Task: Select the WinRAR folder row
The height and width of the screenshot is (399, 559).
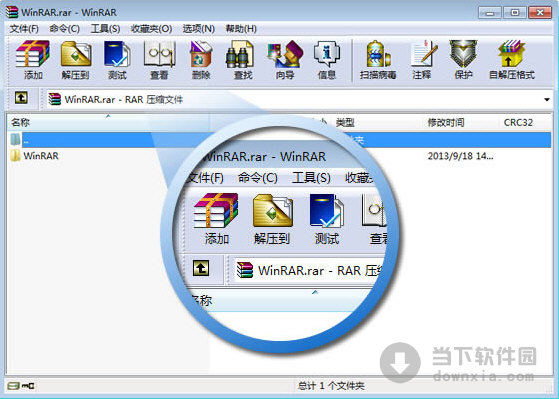Action: [x=280, y=156]
